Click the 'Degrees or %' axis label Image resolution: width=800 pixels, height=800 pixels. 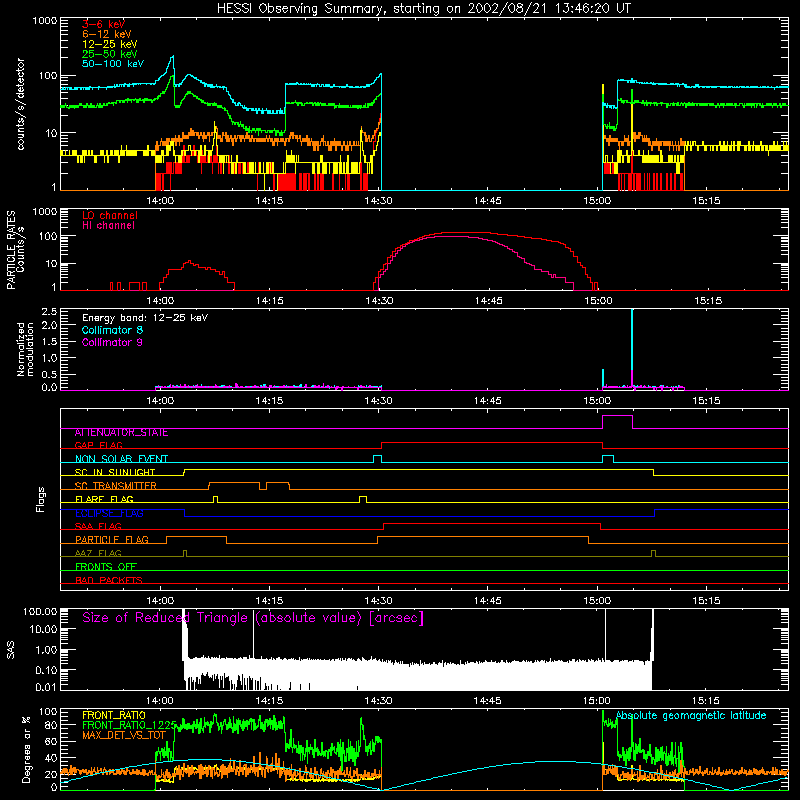click(x=26, y=749)
